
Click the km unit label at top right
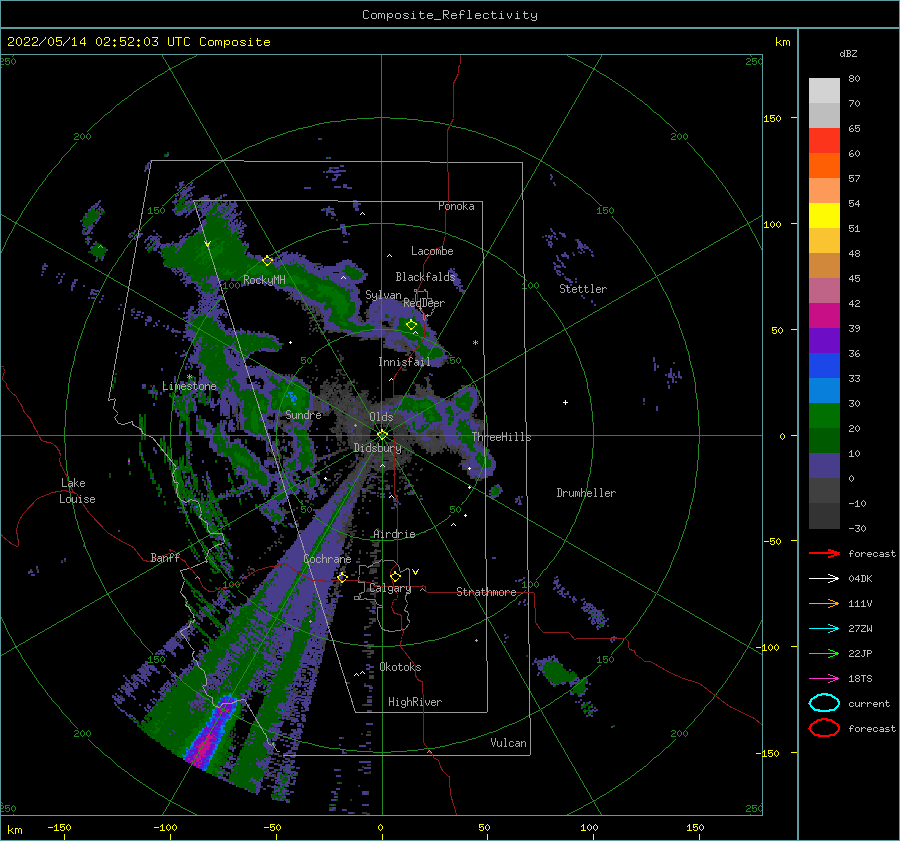(782, 42)
